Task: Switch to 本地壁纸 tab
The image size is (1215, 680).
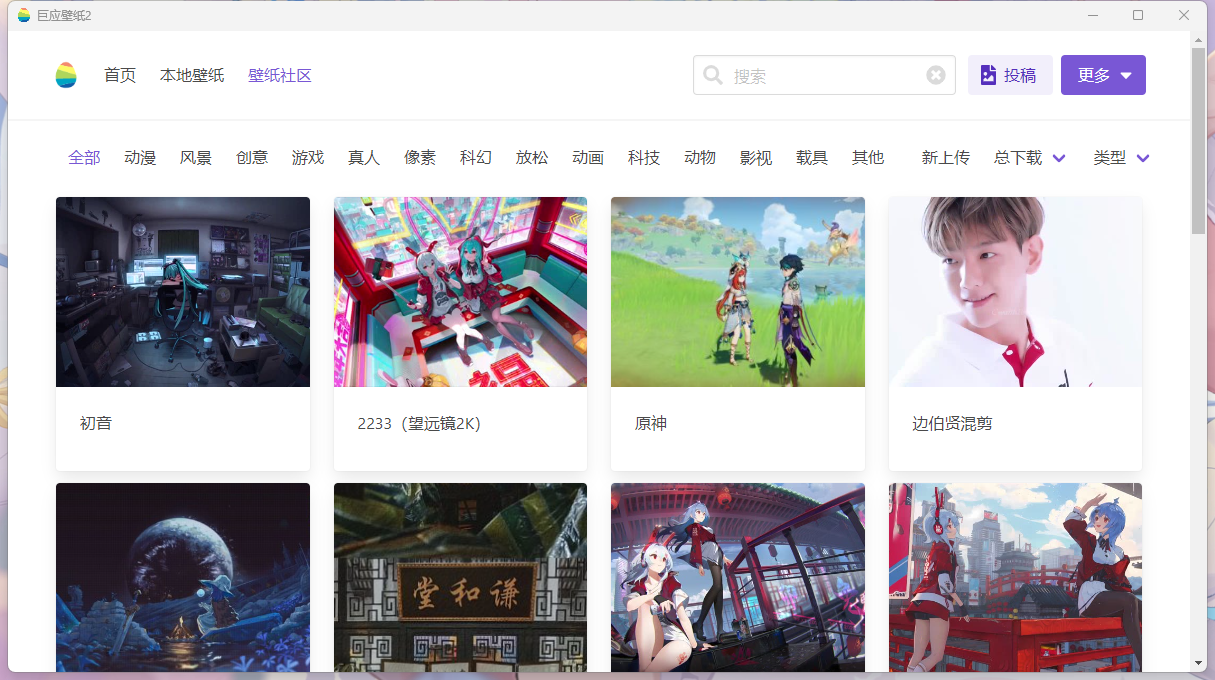Action: click(x=192, y=75)
